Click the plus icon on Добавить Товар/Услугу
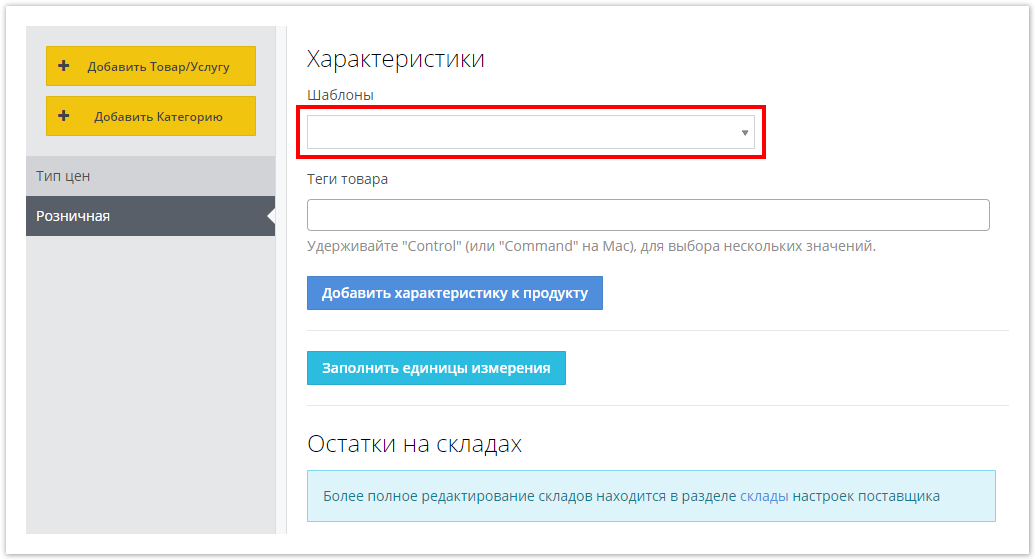 point(63,66)
